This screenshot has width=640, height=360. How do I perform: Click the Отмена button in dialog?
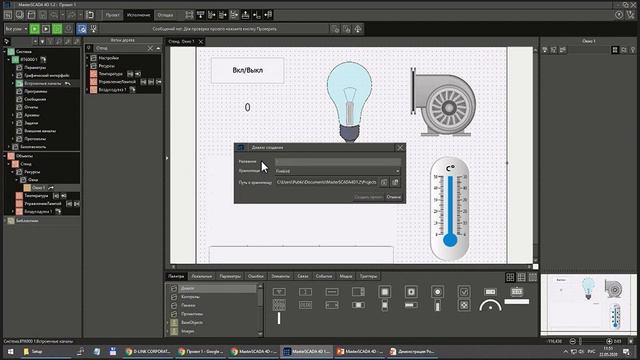pos(394,197)
